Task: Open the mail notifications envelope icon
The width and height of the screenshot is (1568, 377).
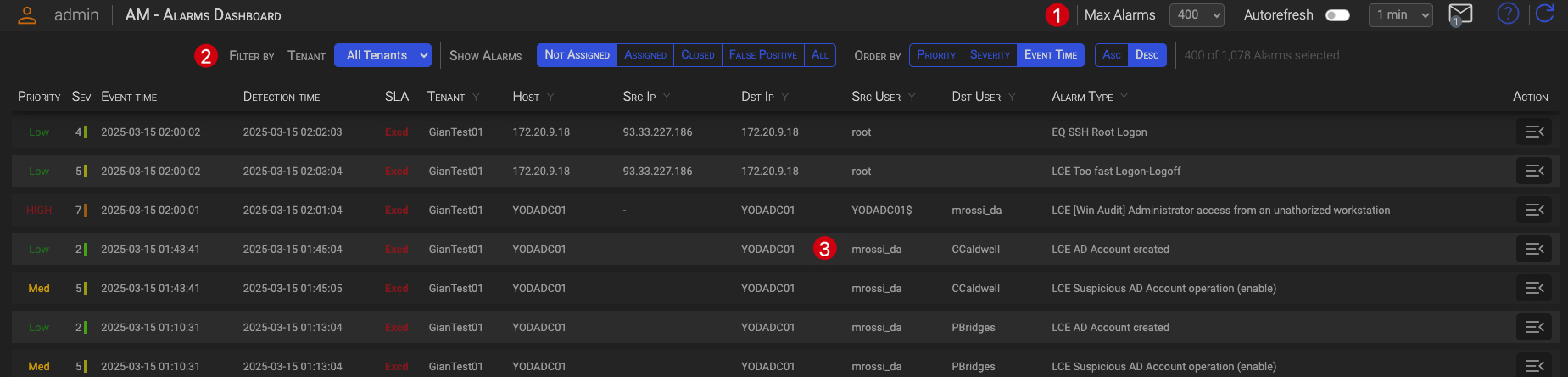Action: coord(1460,14)
